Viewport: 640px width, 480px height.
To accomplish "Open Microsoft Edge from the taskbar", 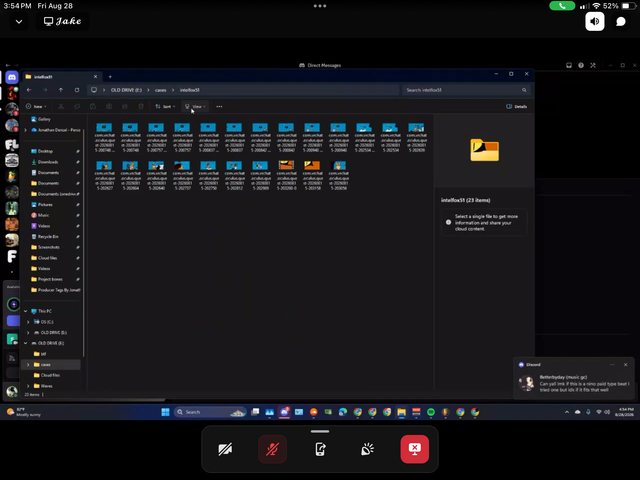I will (343, 412).
